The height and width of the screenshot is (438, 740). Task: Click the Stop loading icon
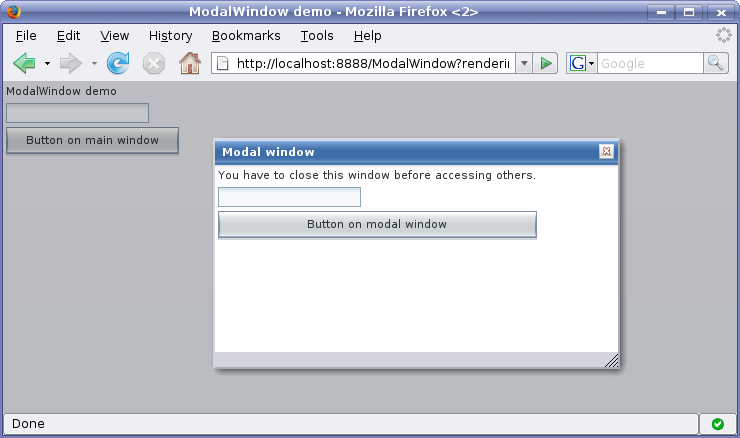pyautogui.click(x=153, y=64)
